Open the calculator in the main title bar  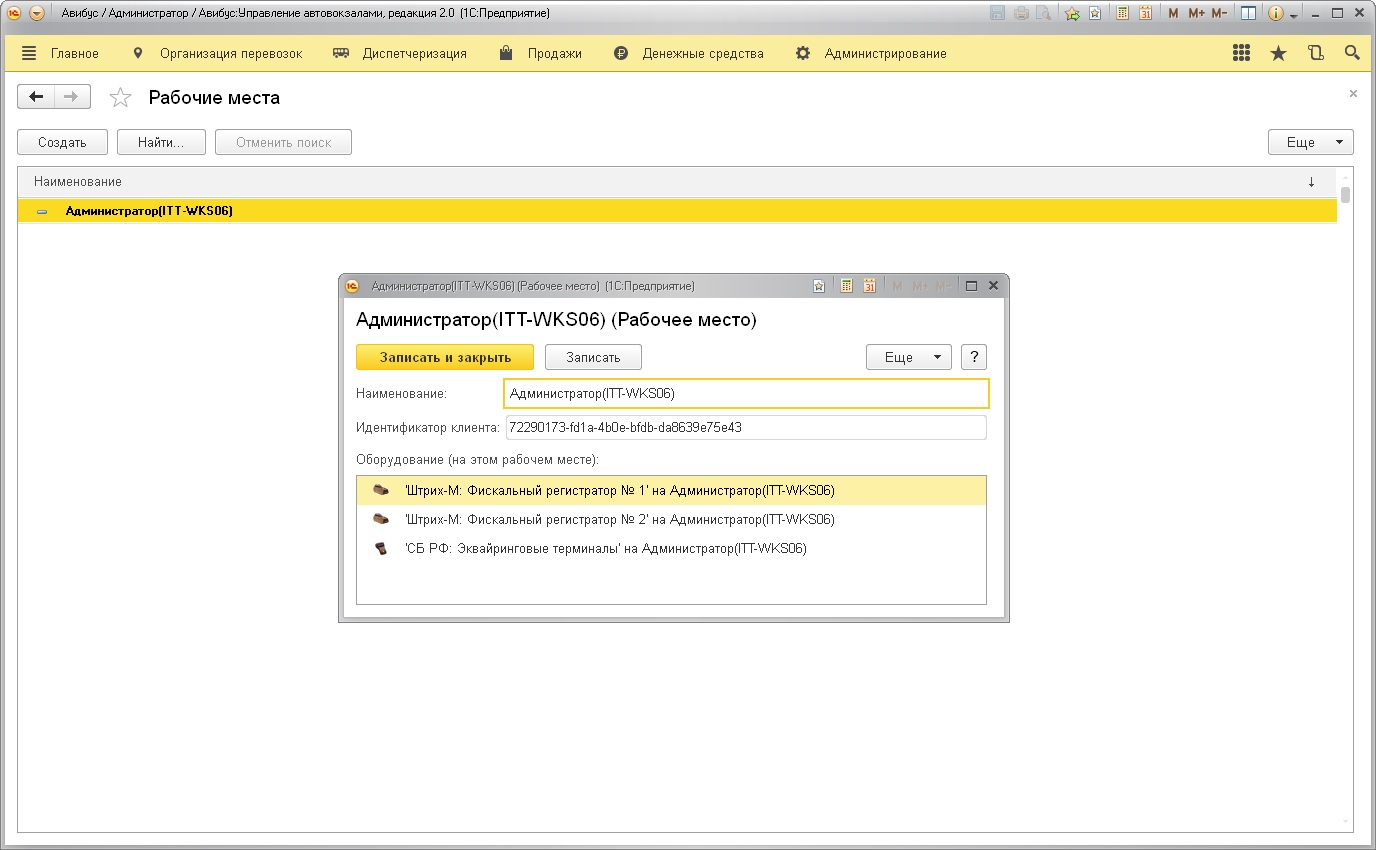(1123, 14)
